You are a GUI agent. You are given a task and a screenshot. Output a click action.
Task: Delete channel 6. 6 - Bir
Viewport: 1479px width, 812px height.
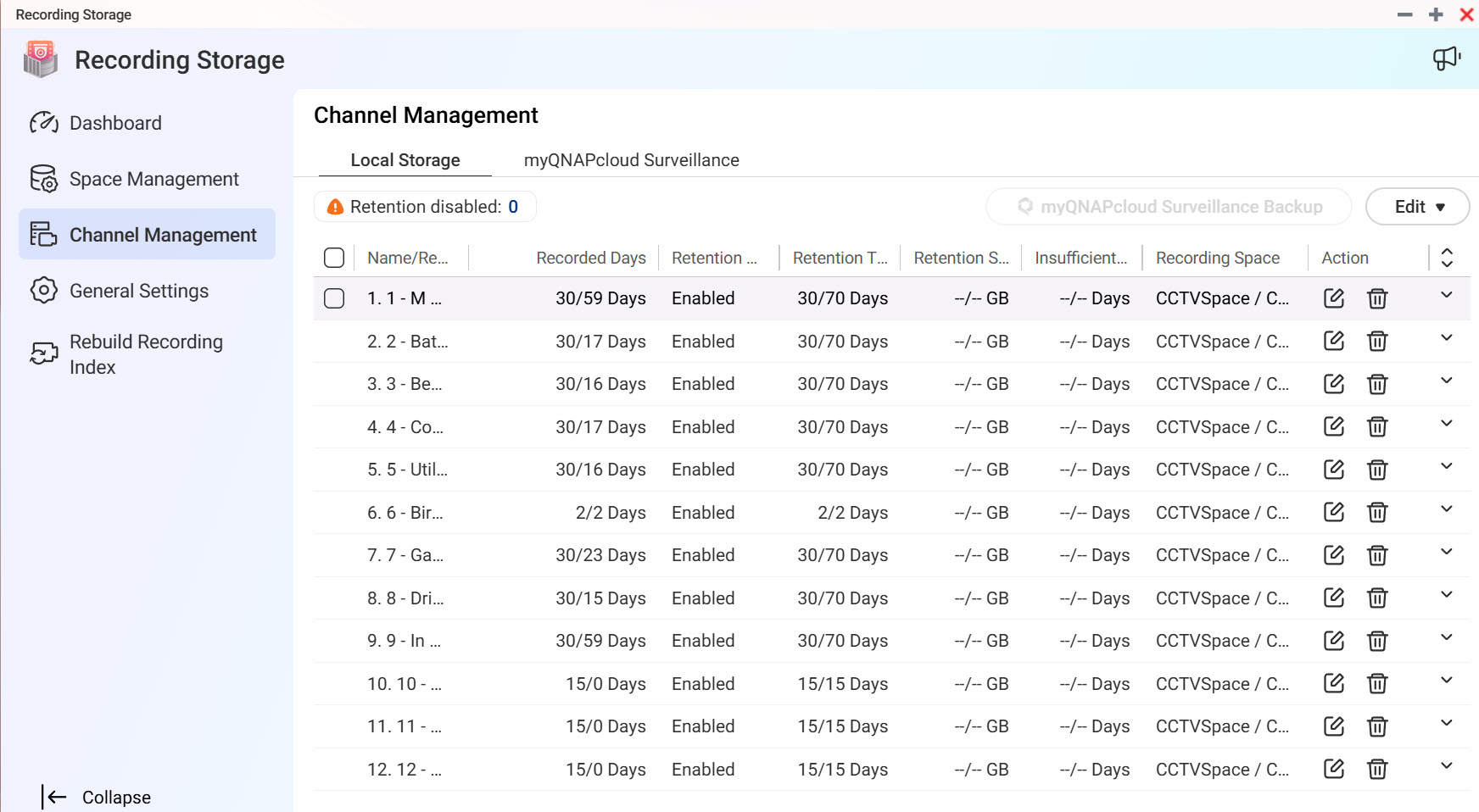(x=1377, y=512)
